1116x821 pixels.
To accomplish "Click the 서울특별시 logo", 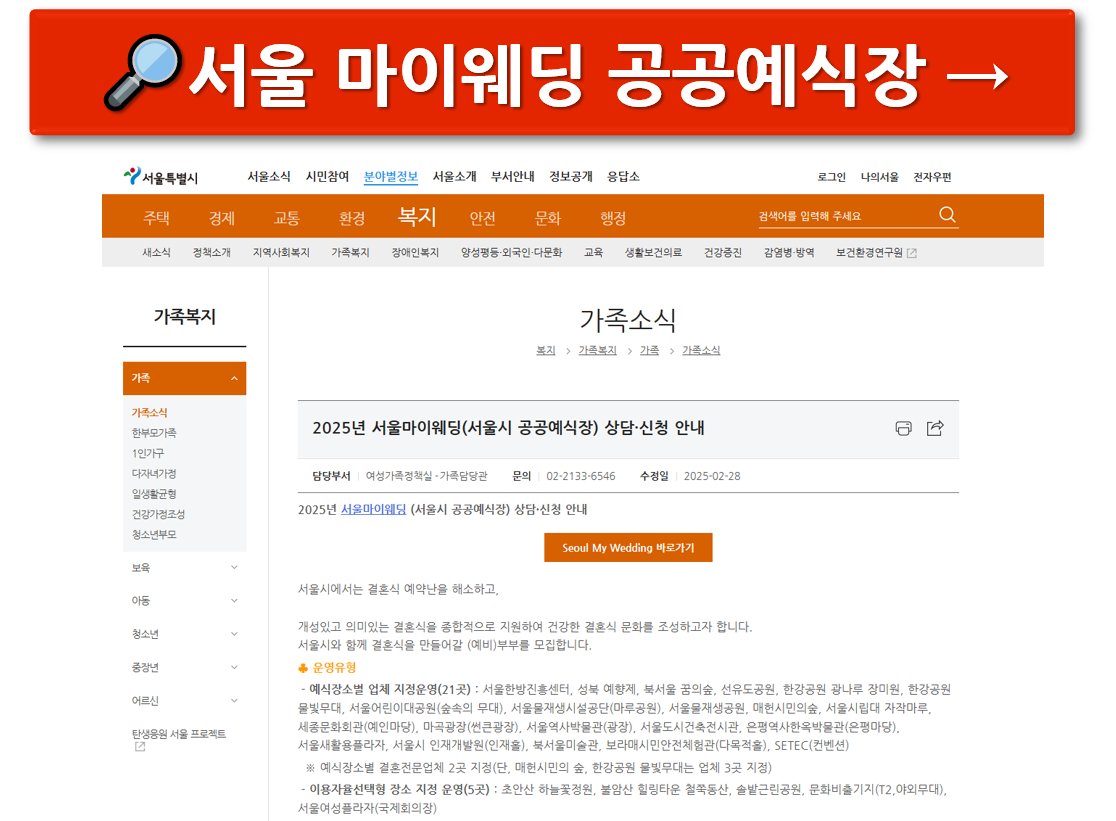I will click(161, 176).
